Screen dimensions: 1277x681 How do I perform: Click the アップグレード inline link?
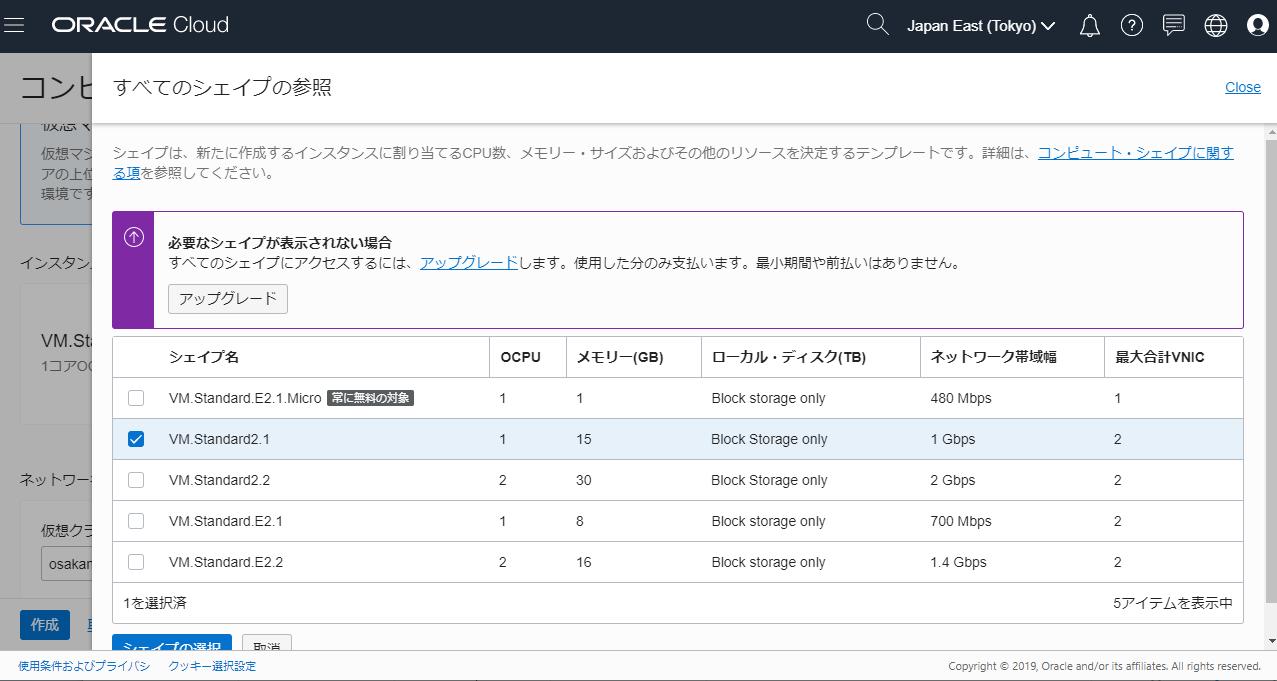[469, 263]
